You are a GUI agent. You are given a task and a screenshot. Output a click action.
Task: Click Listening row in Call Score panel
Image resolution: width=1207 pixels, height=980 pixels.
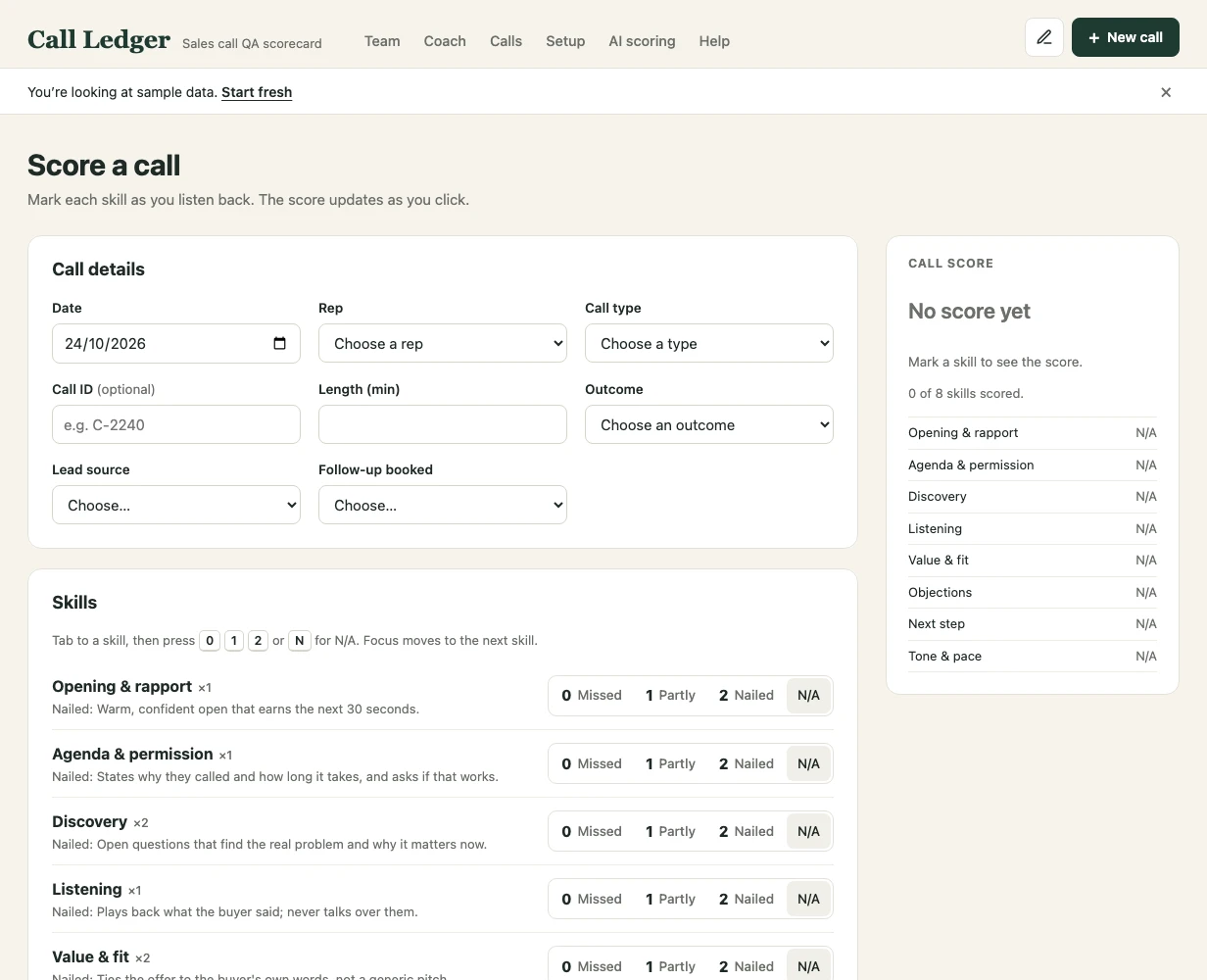tap(1033, 528)
